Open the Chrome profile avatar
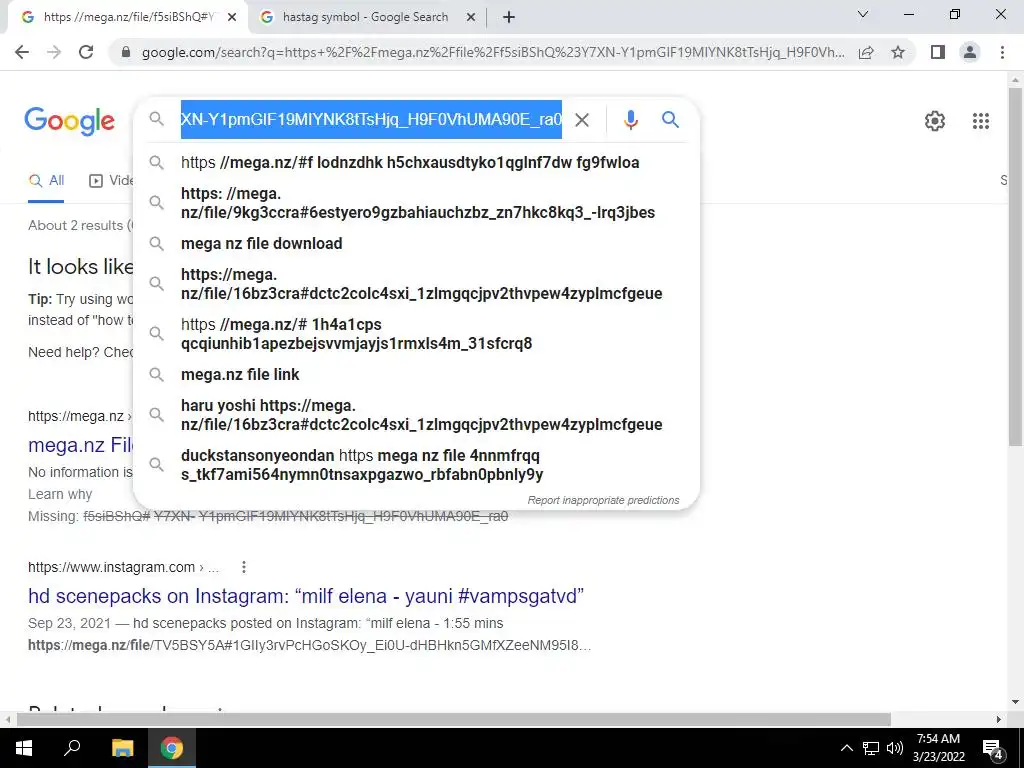This screenshot has width=1024, height=768. [x=970, y=52]
